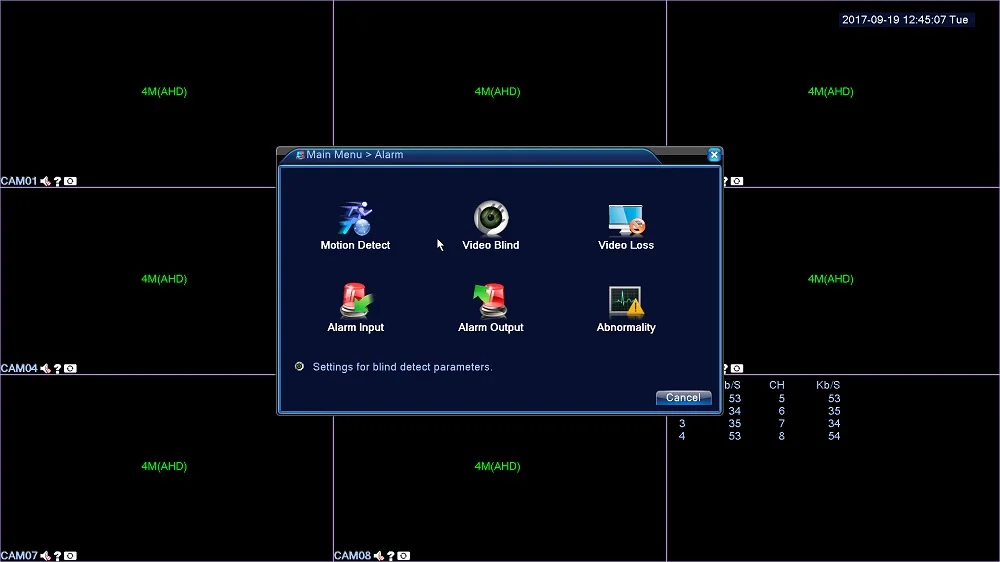Click 4M(AHD) text in CAM08 pane
Screen dimensions: 1000x562
point(497,466)
